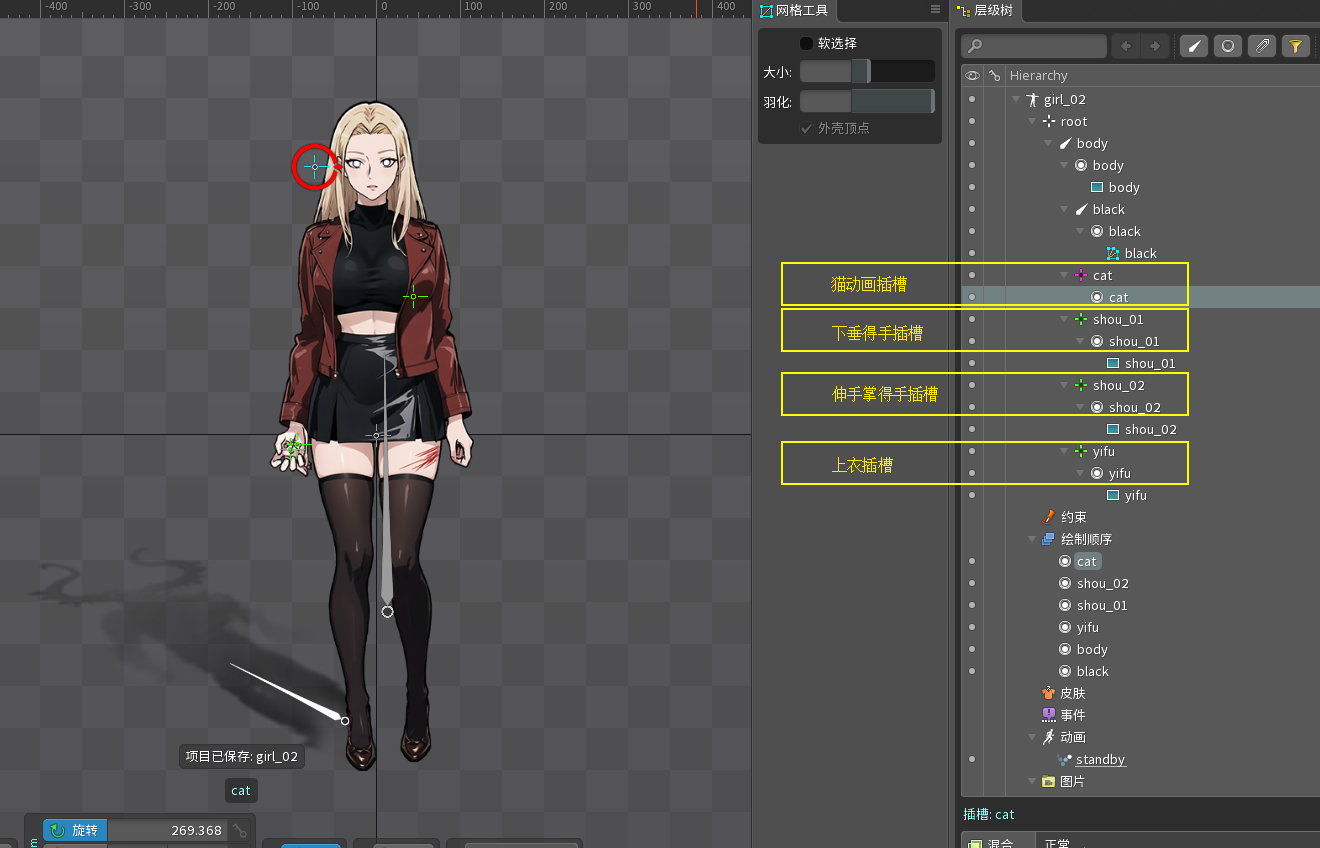Click the attachment filter paperclip button
1320x848 pixels.
click(1262, 46)
